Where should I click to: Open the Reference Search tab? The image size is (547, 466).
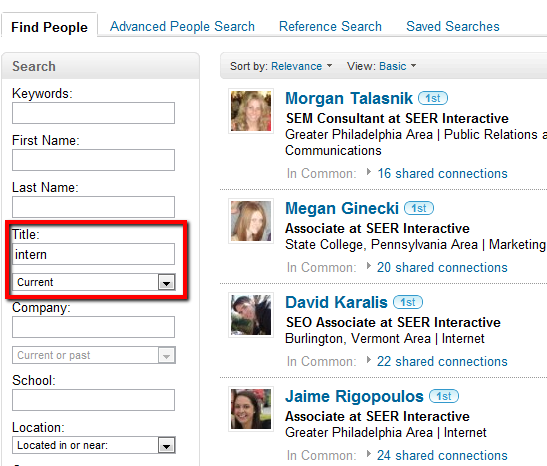point(330,27)
